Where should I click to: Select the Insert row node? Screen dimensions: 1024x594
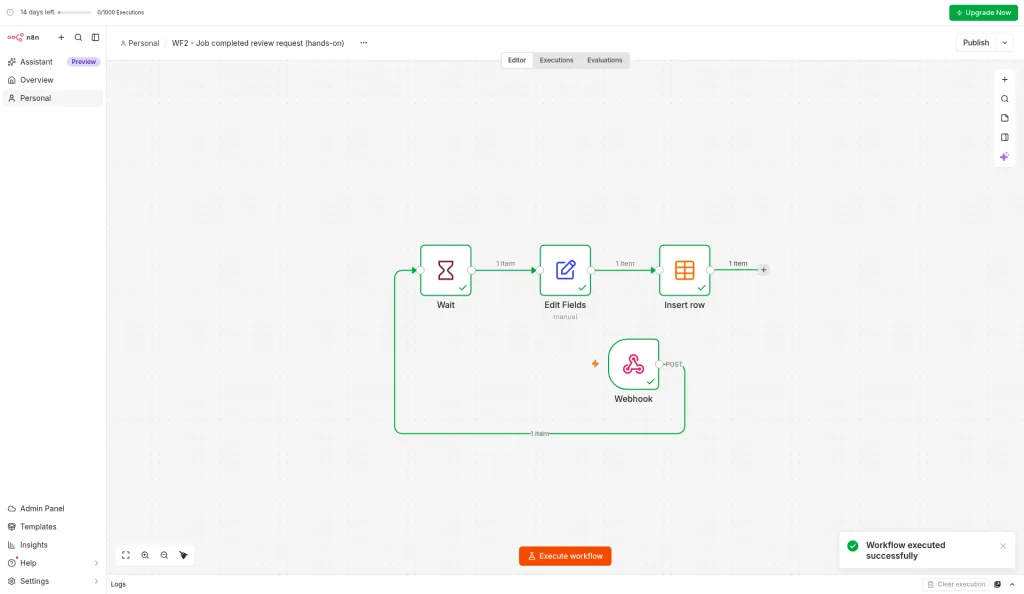tap(684, 270)
